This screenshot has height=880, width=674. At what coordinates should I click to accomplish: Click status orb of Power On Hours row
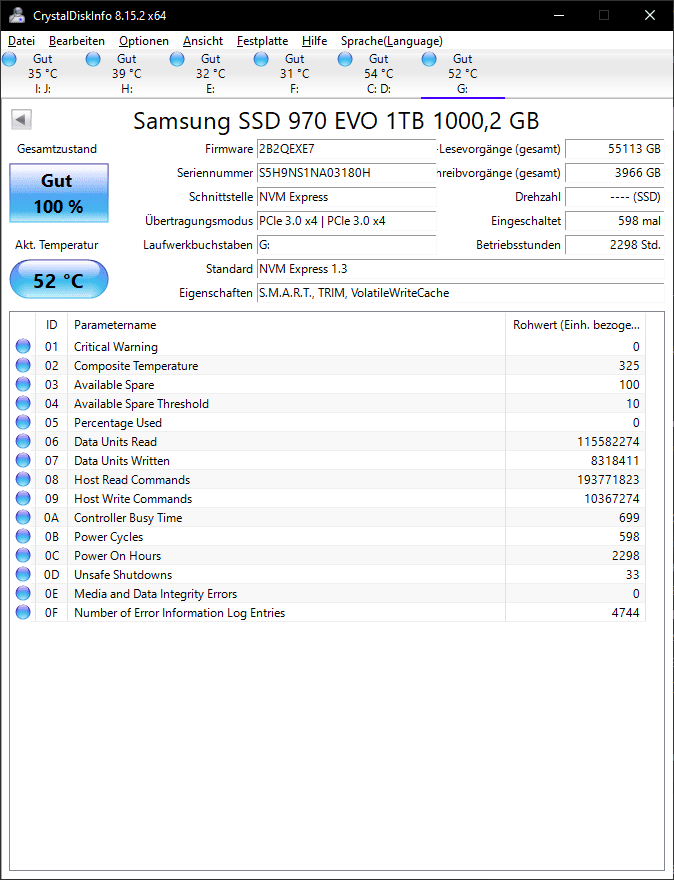tap(23, 556)
